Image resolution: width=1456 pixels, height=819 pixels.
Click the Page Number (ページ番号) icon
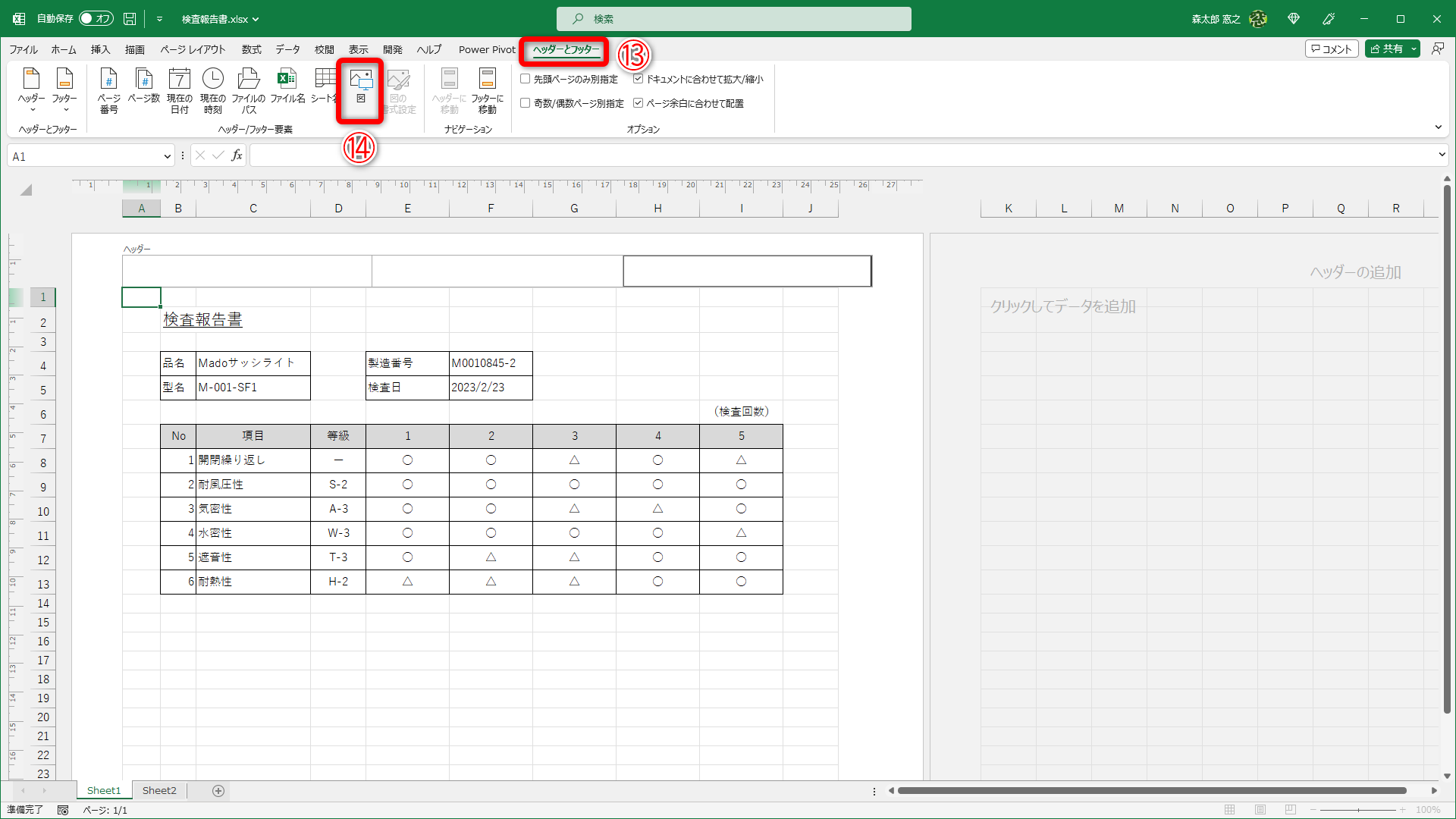[108, 89]
